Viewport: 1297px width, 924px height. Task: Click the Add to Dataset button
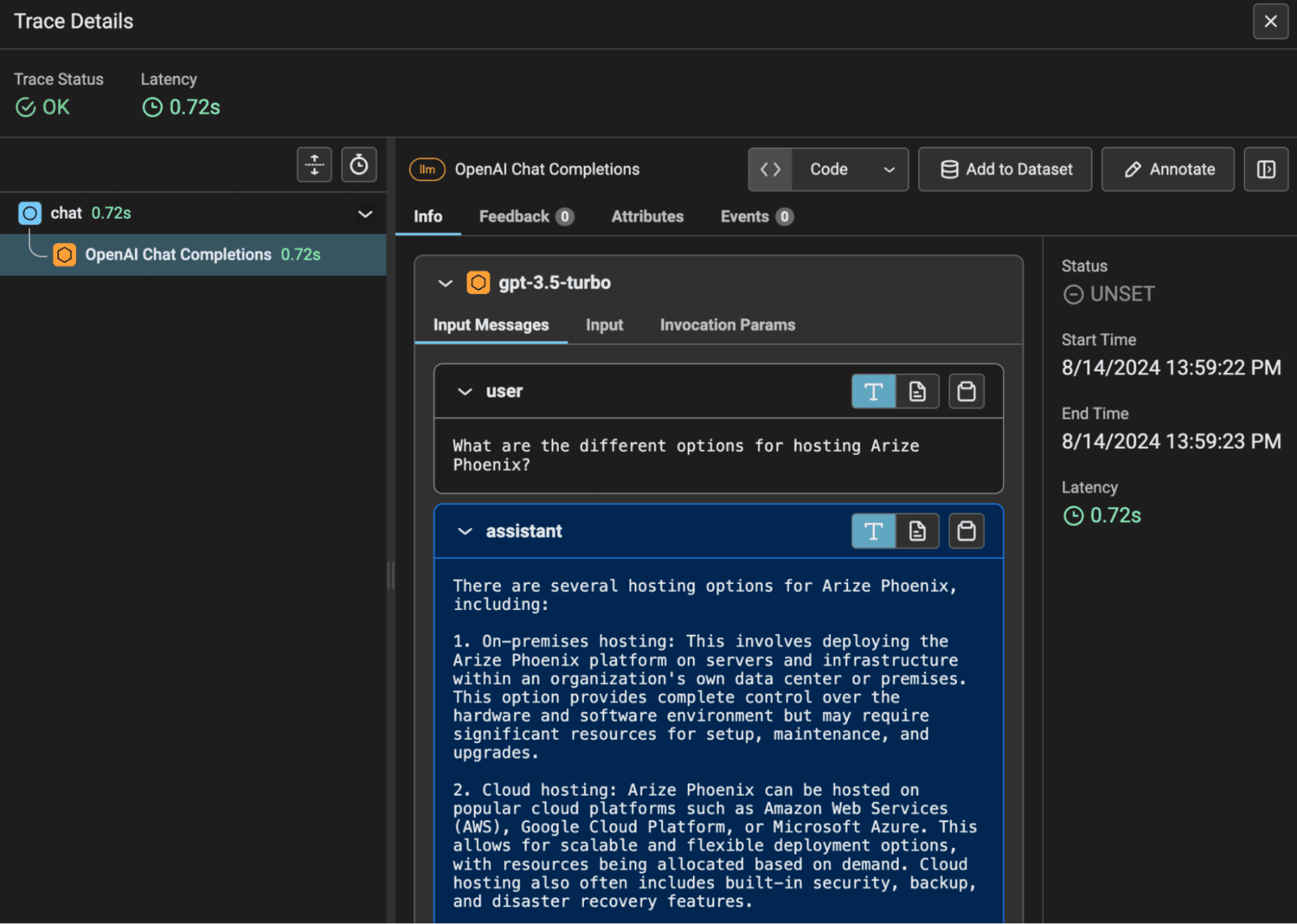click(x=1005, y=170)
